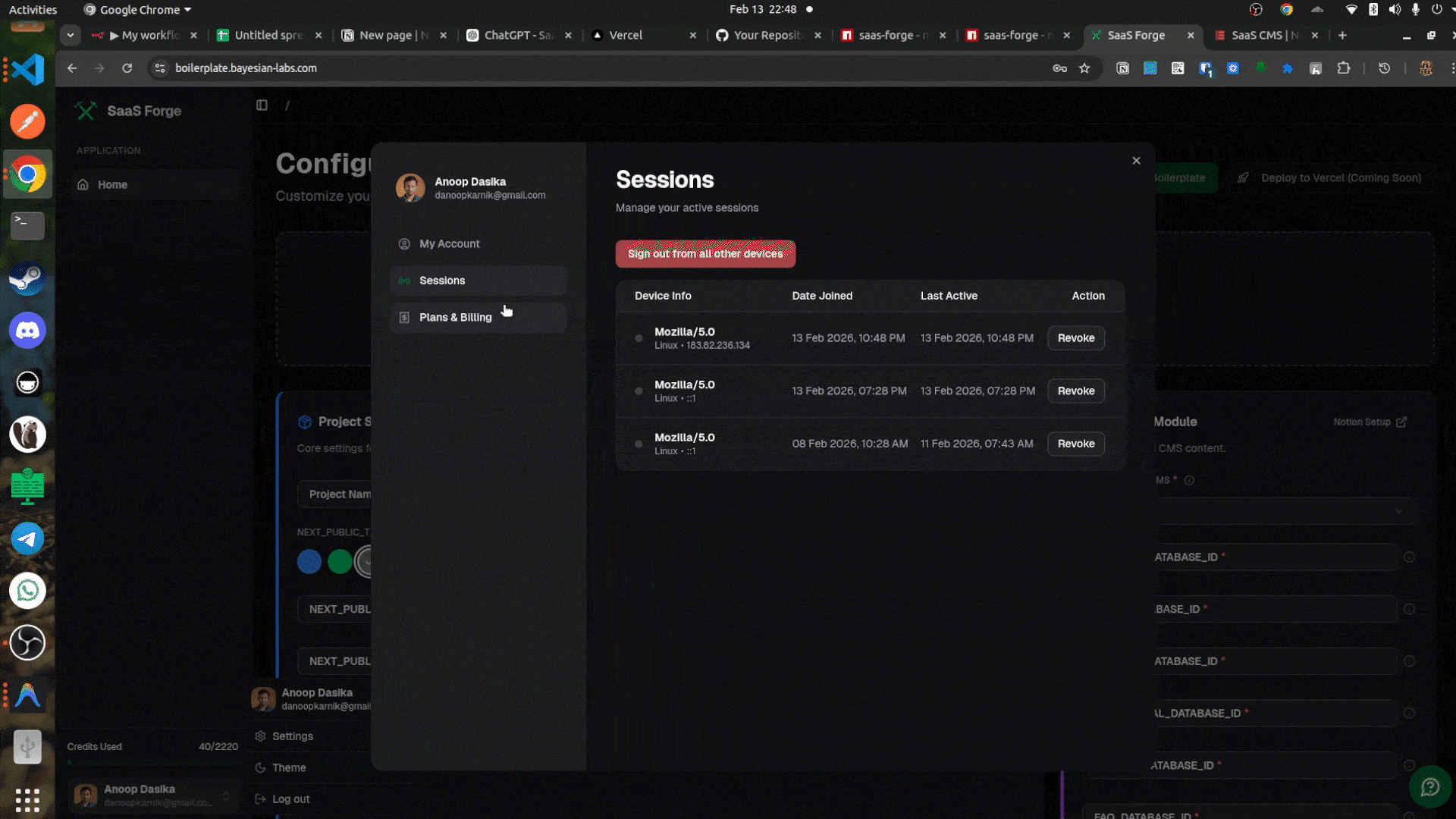The width and height of the screenshot is (1456, 819).
Task: Open the support chat bubble bottom right
Action: (x=1430, y=786)
